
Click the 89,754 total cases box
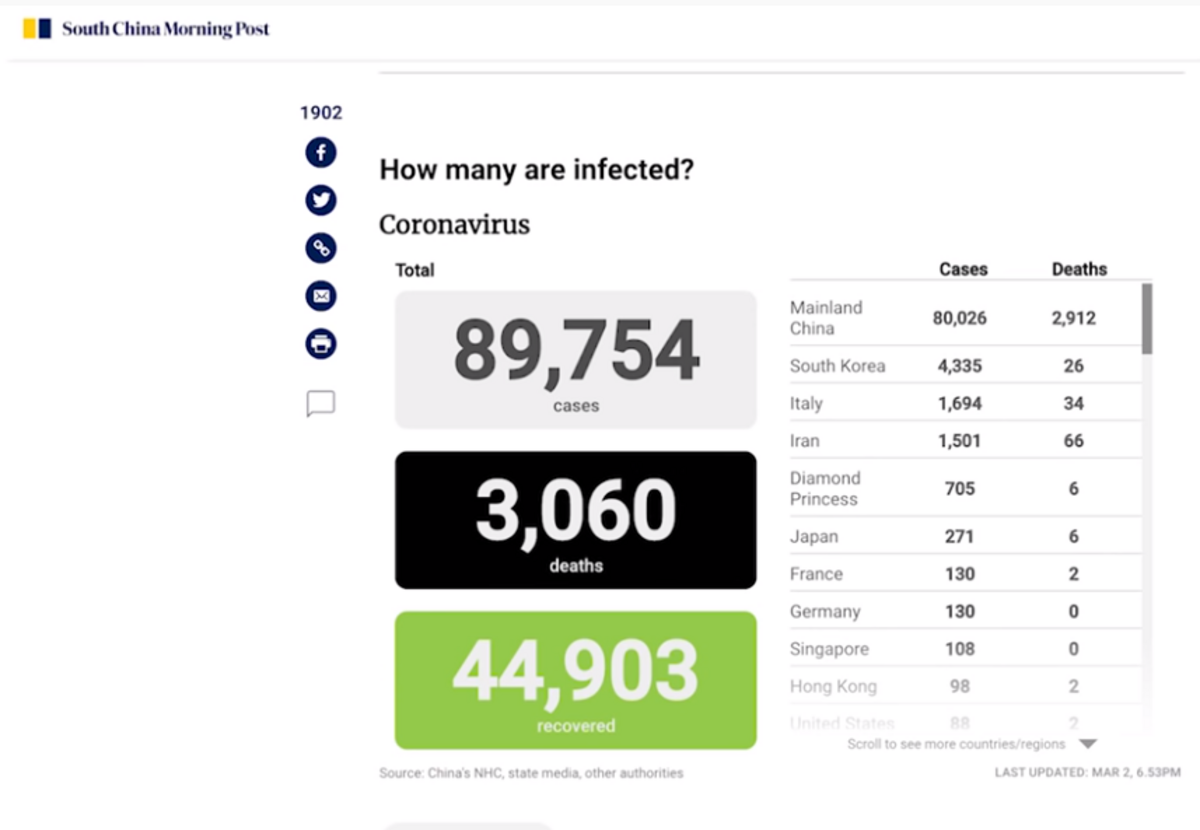coord(576,360)
